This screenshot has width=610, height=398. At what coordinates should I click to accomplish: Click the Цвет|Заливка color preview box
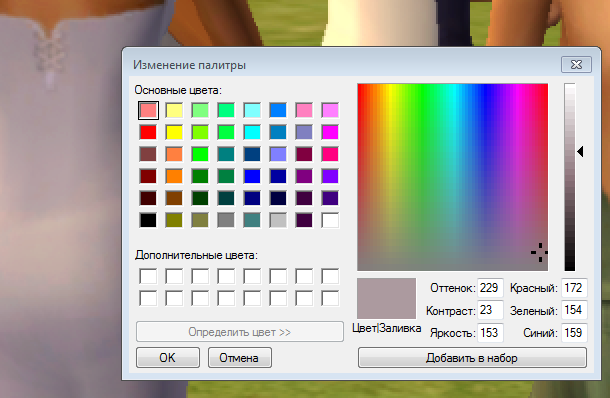386,298
